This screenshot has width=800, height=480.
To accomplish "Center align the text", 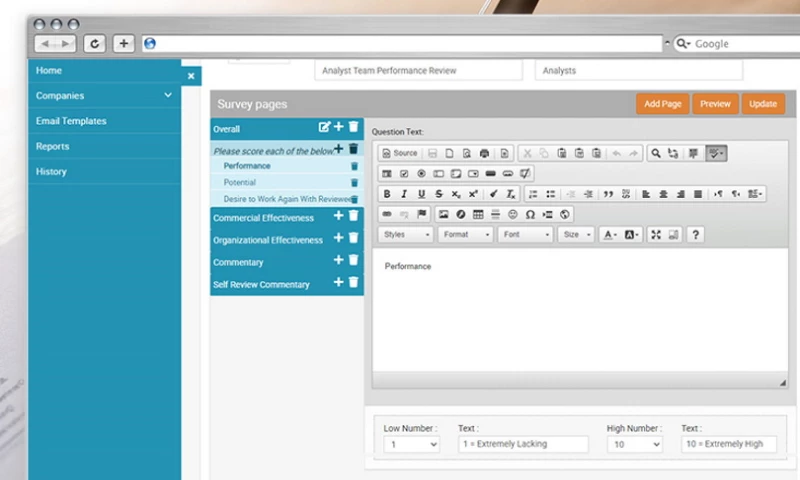I will (663, 194).
